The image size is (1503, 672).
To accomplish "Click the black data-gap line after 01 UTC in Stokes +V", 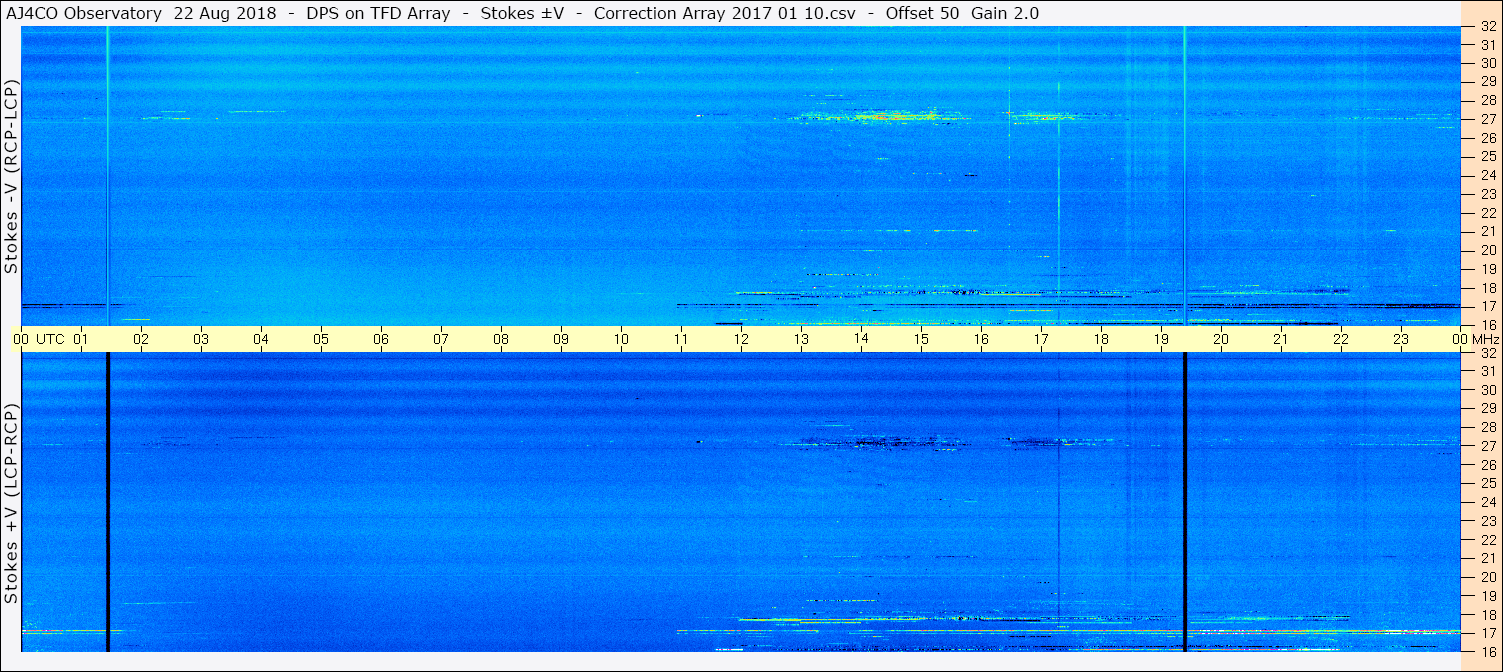I will pos(107,502).
